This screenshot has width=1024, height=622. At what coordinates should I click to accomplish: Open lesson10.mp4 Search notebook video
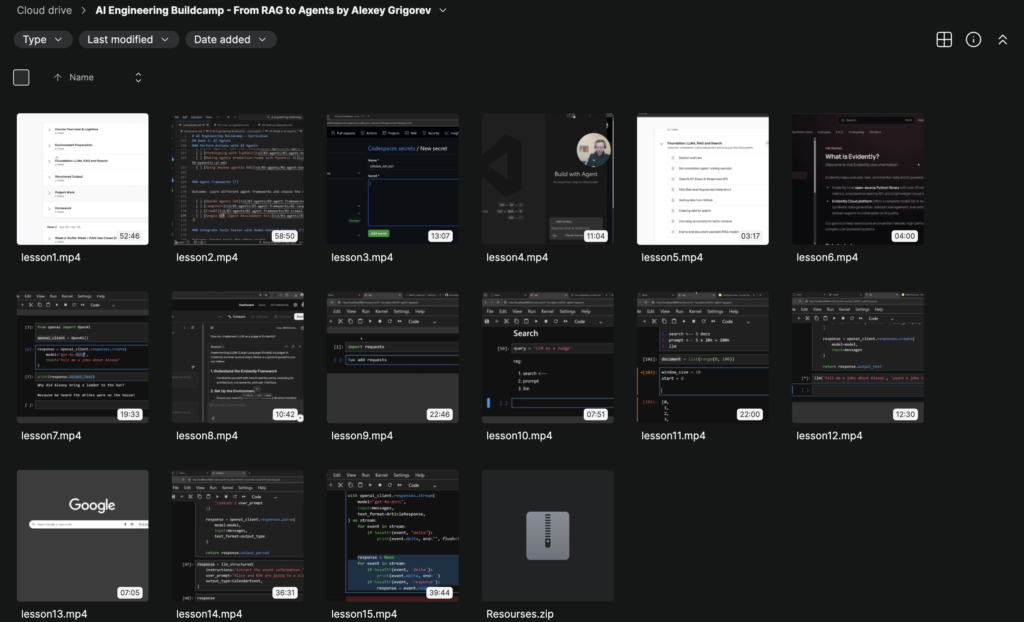click(x=547, y=357)
